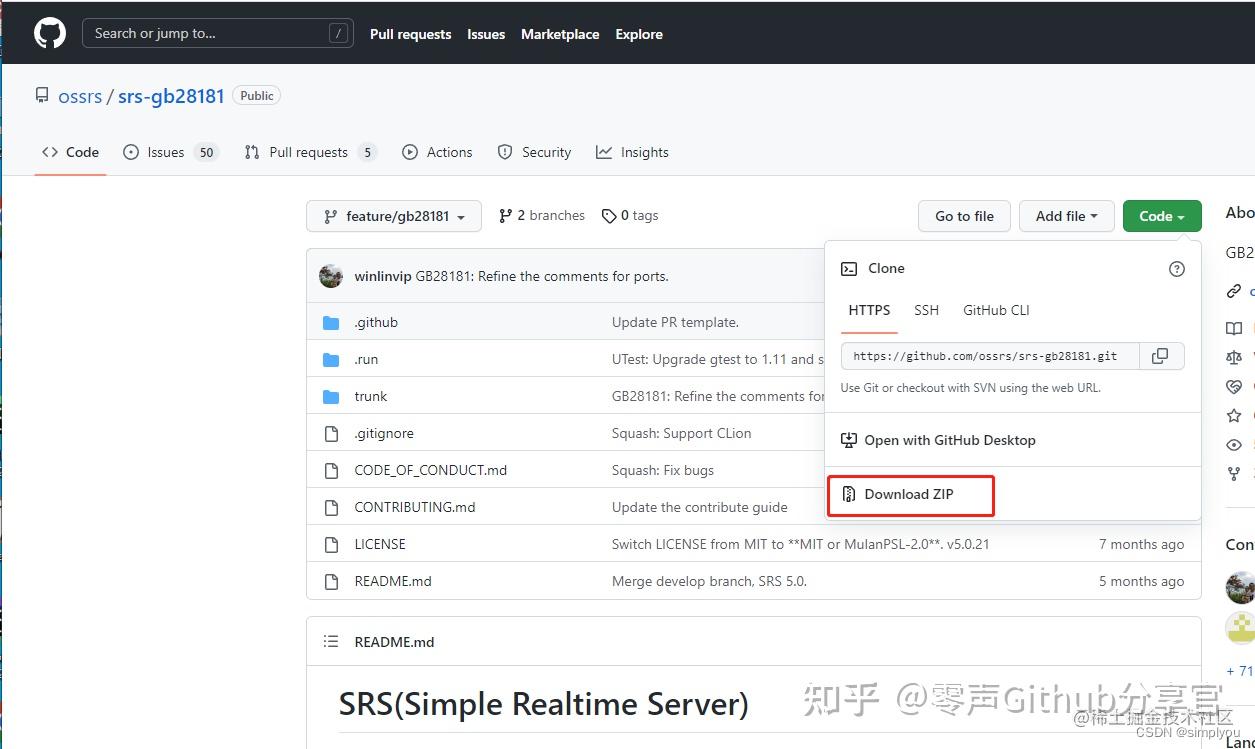
Task: Open the repository link icon in About section
Action: [x=1233, y=291]
